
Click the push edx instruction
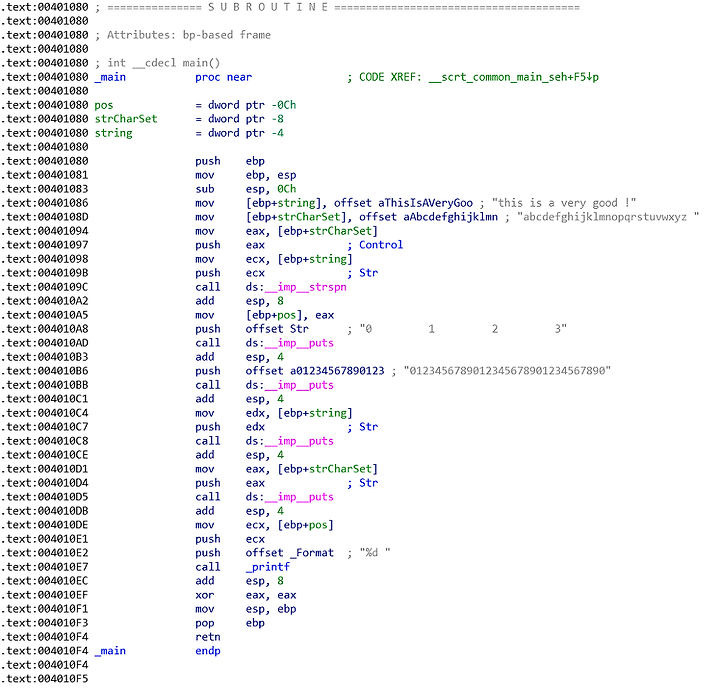(230, 427)
